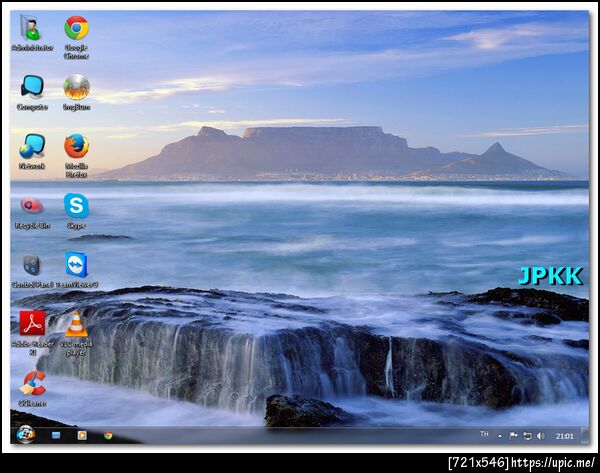Open Chrome from the taskbar

[x=108, y=435]
